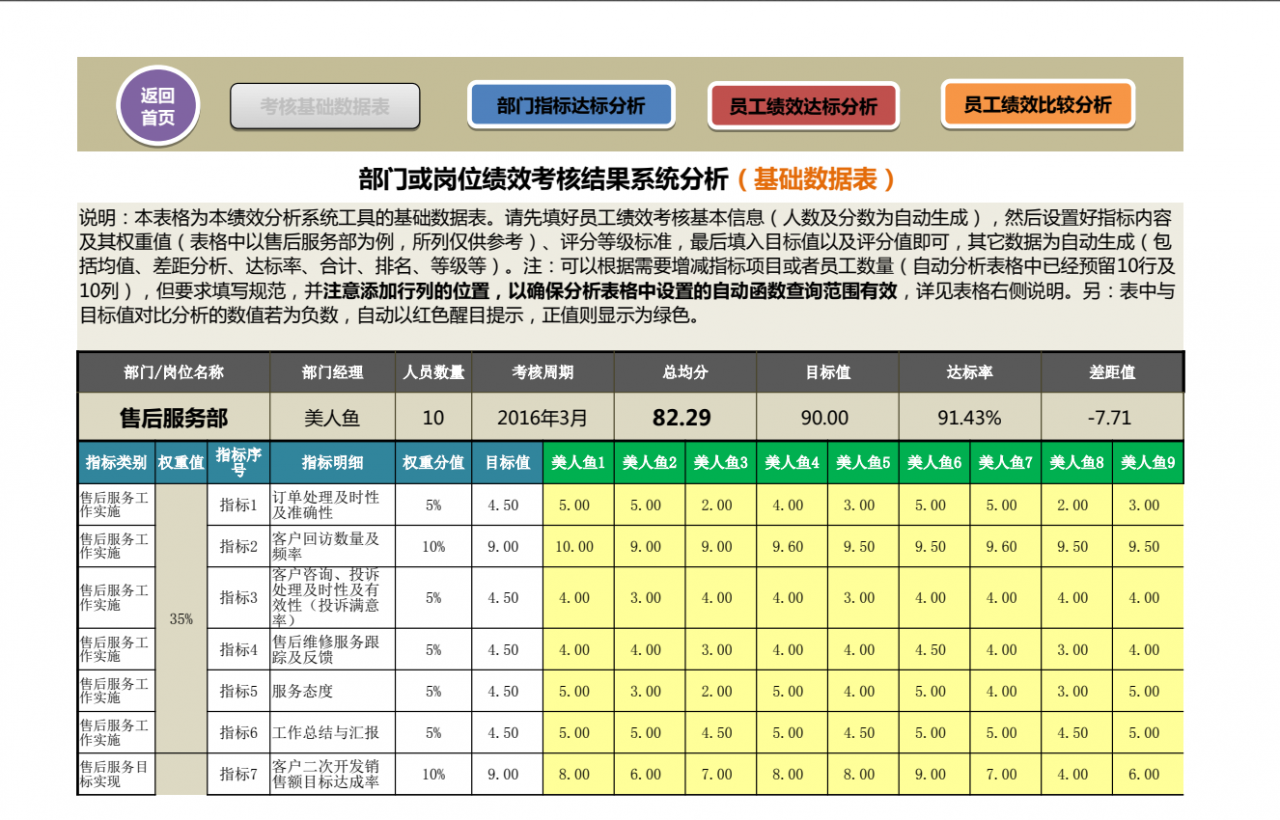
Task: Click the 差距值 header cell
Action: [x=1112, y=372]
